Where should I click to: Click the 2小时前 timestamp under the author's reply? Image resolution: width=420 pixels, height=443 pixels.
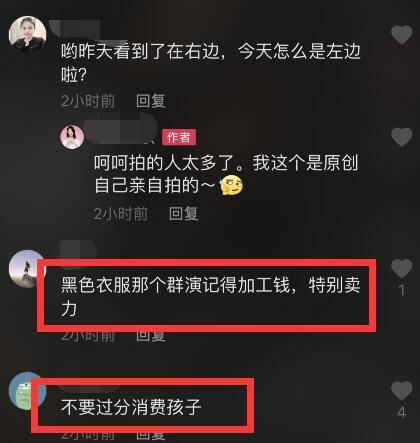tap(121, 214)
